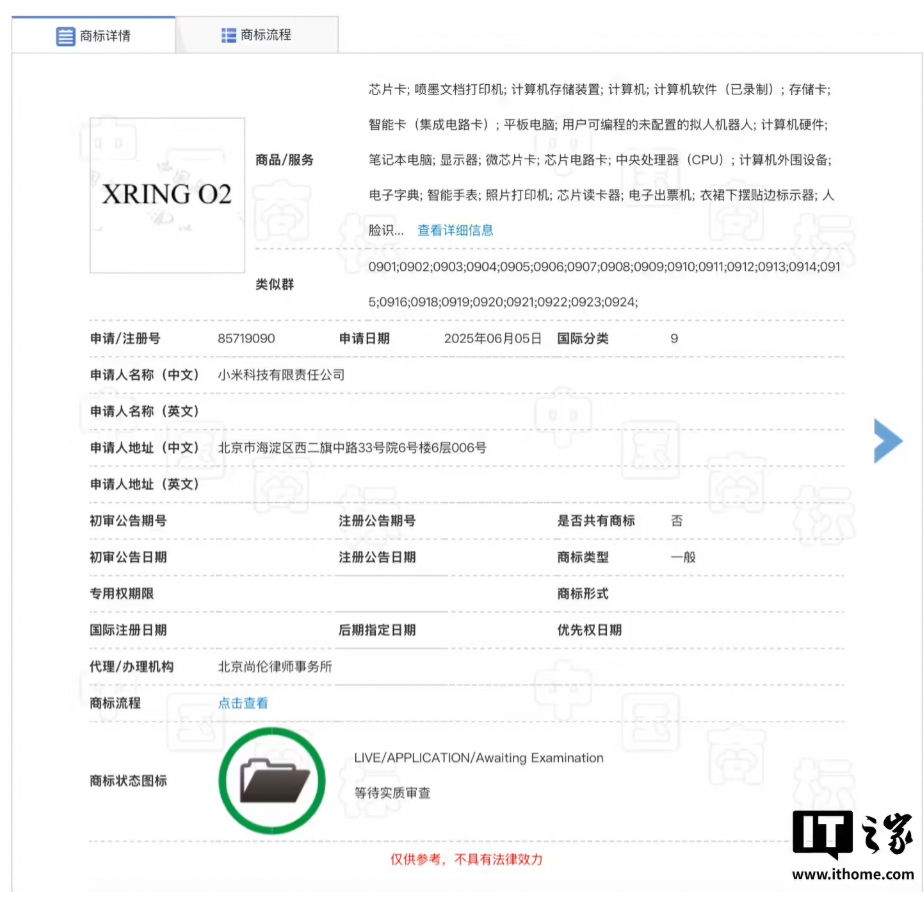Click the 国际分类 value 9
Viewport: 924px width, 912px height.
[674, 339]
